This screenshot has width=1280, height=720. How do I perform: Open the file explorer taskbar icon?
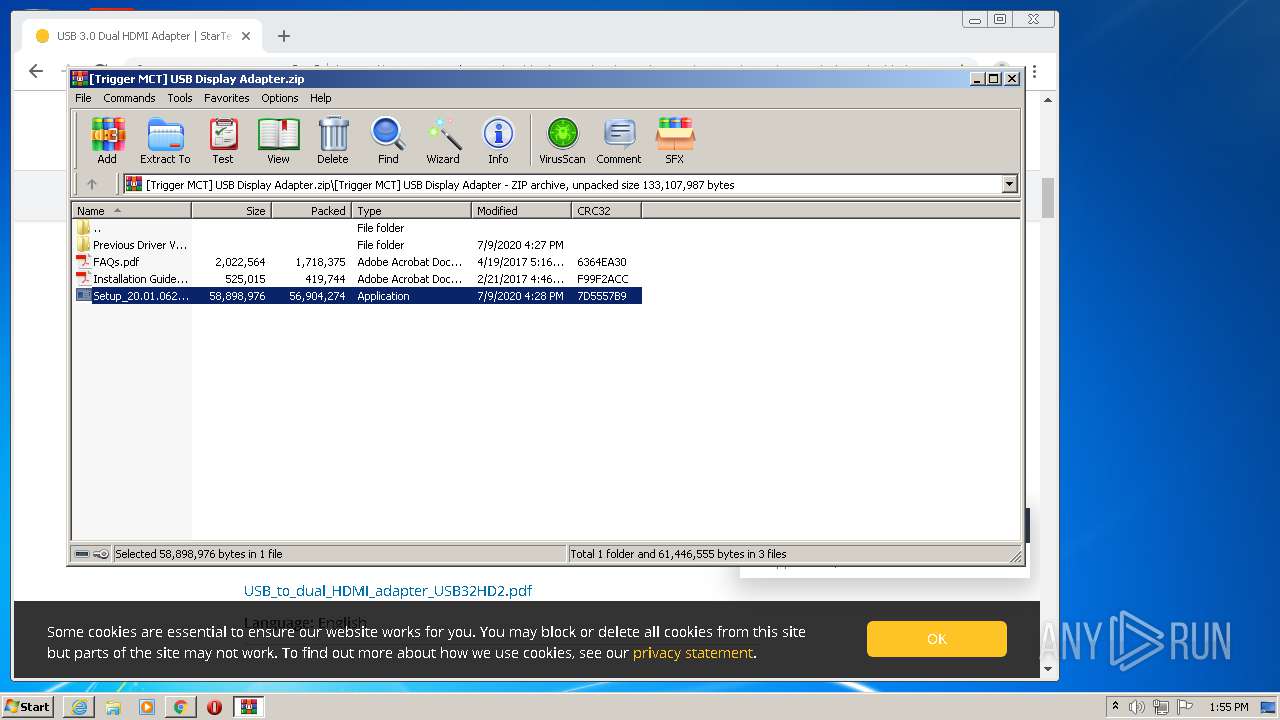click(x=113, y=707)
